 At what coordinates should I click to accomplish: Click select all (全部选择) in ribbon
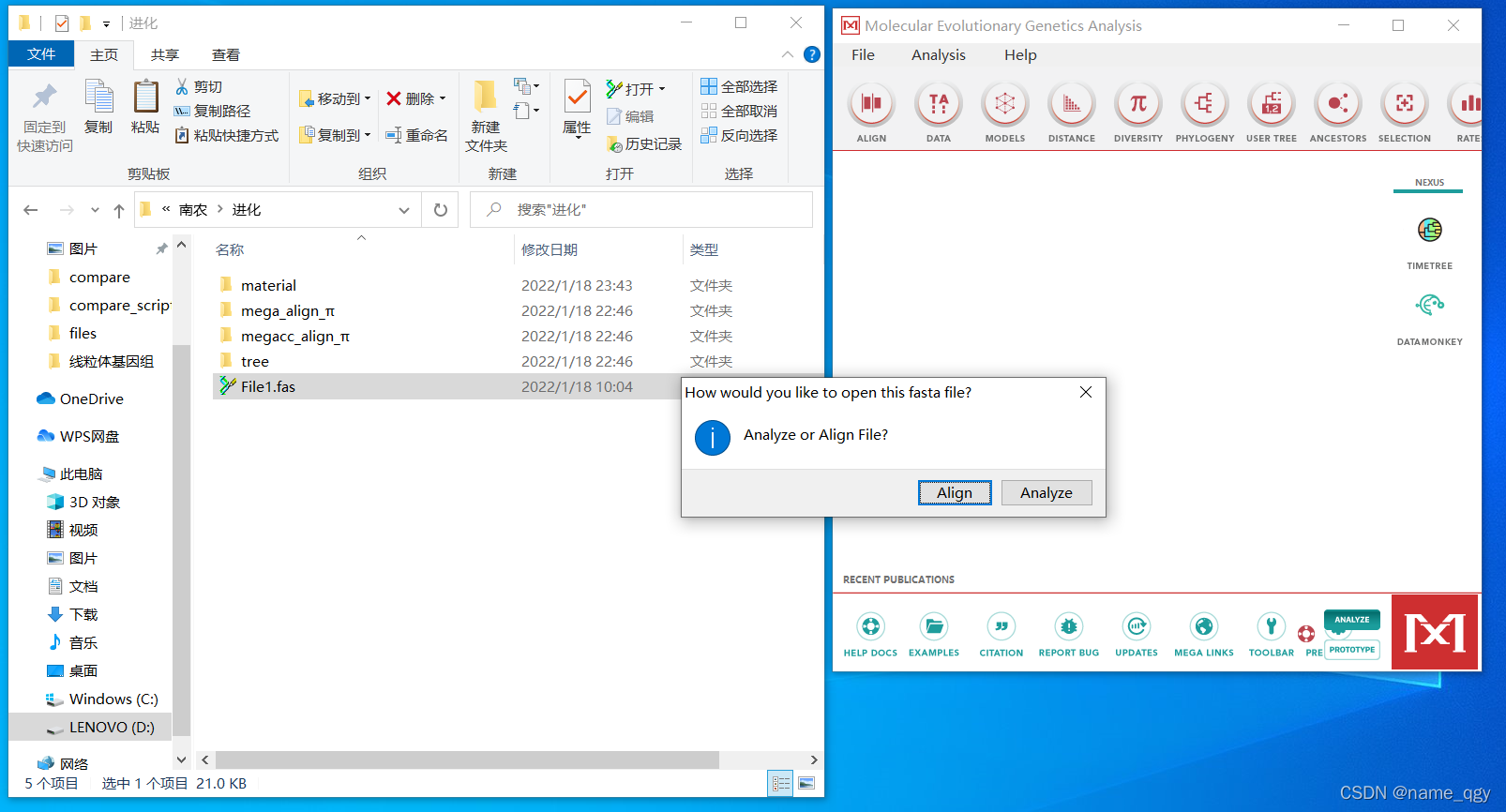coord(739,86)
